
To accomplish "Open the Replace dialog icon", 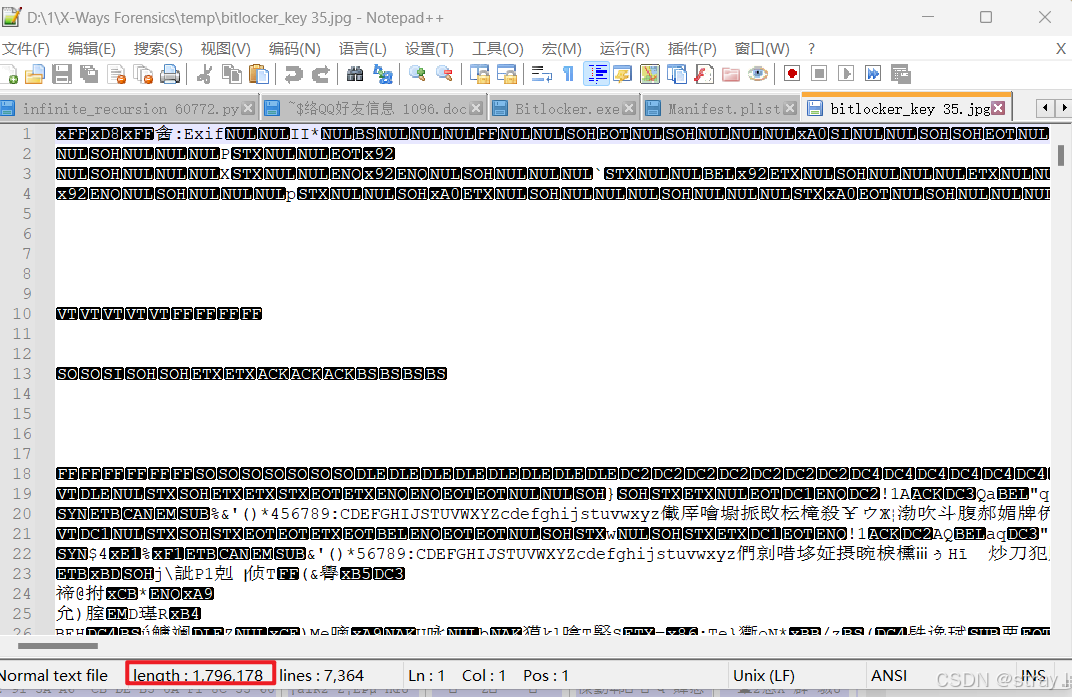I will tap(383, 74).
